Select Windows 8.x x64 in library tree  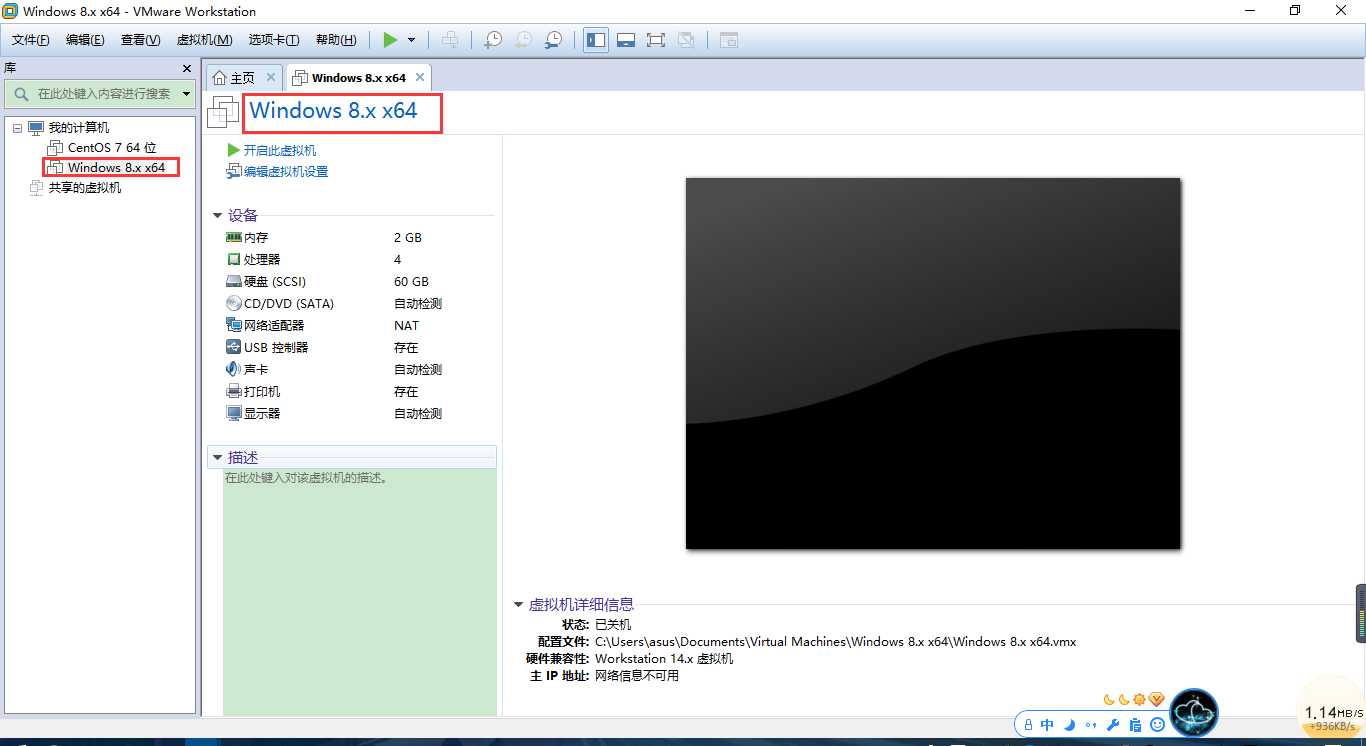click(x=116, y=168)
